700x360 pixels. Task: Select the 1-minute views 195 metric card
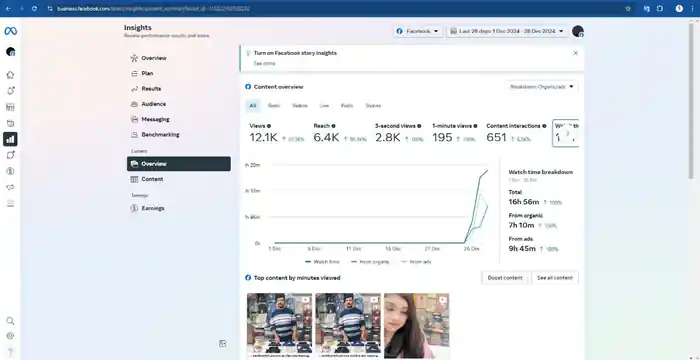tap(455, 133)
